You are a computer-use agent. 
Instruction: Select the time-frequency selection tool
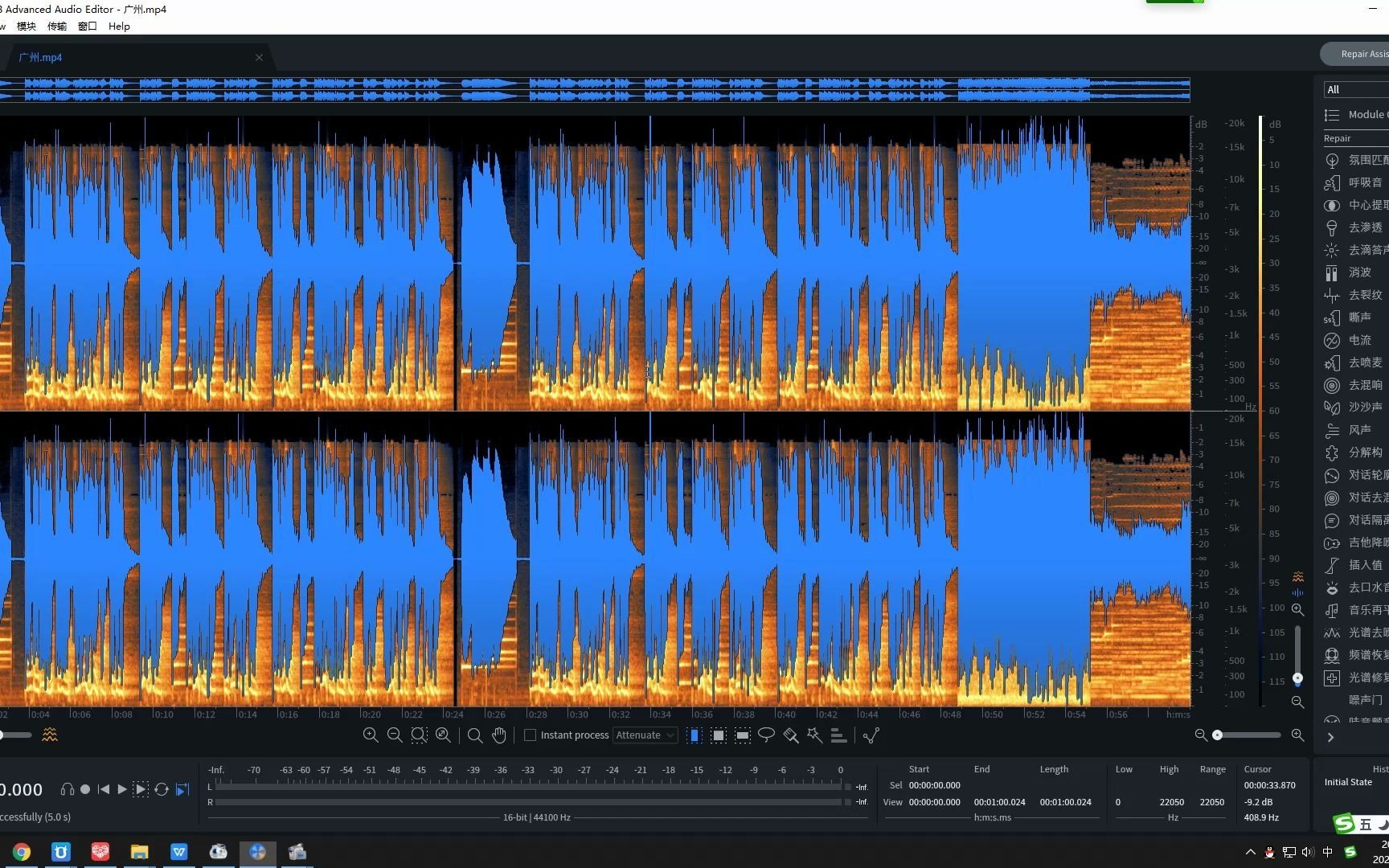click(x=718, y=735)
